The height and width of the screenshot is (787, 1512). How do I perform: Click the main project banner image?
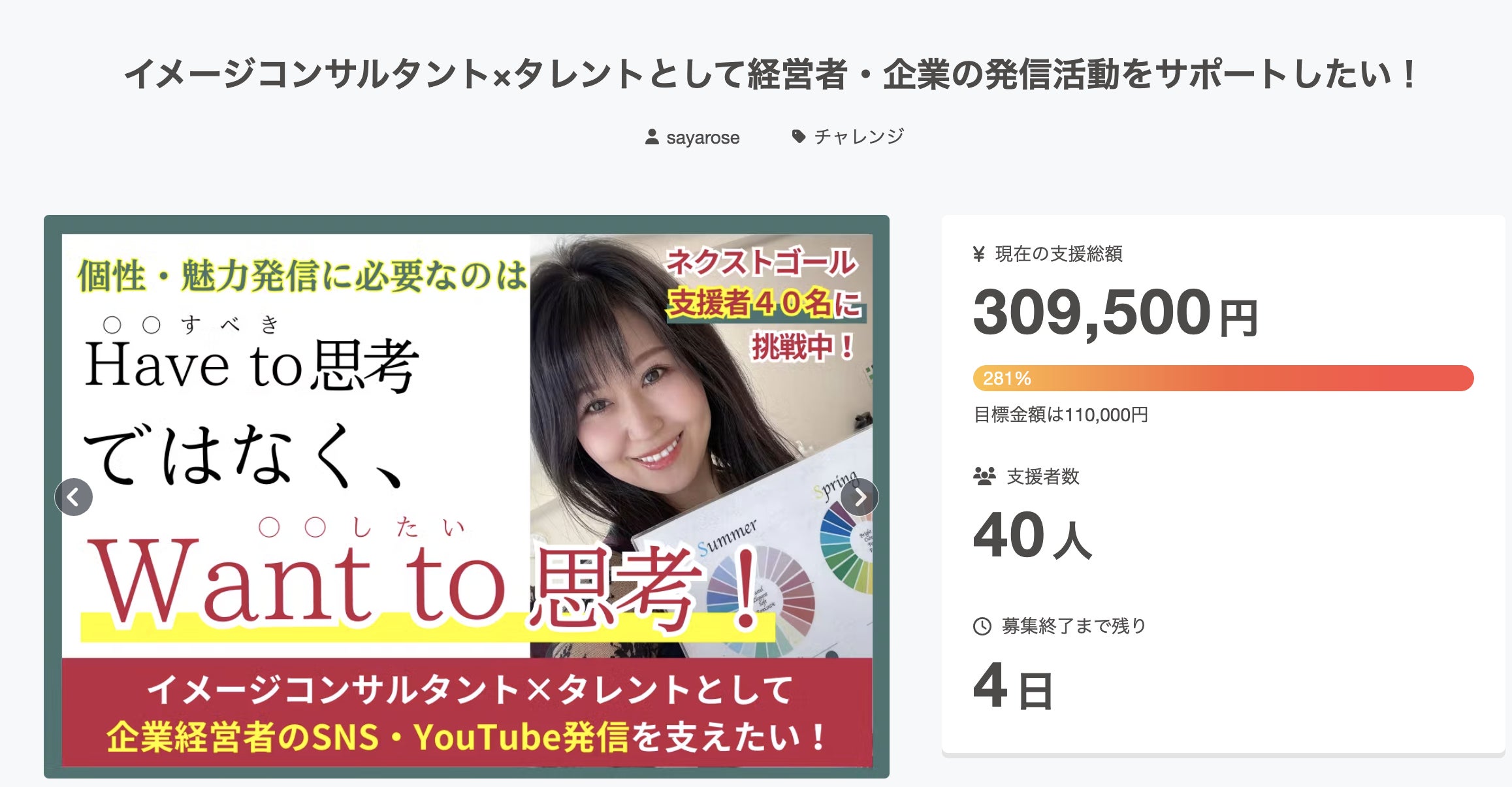click(x=466, y=496)
